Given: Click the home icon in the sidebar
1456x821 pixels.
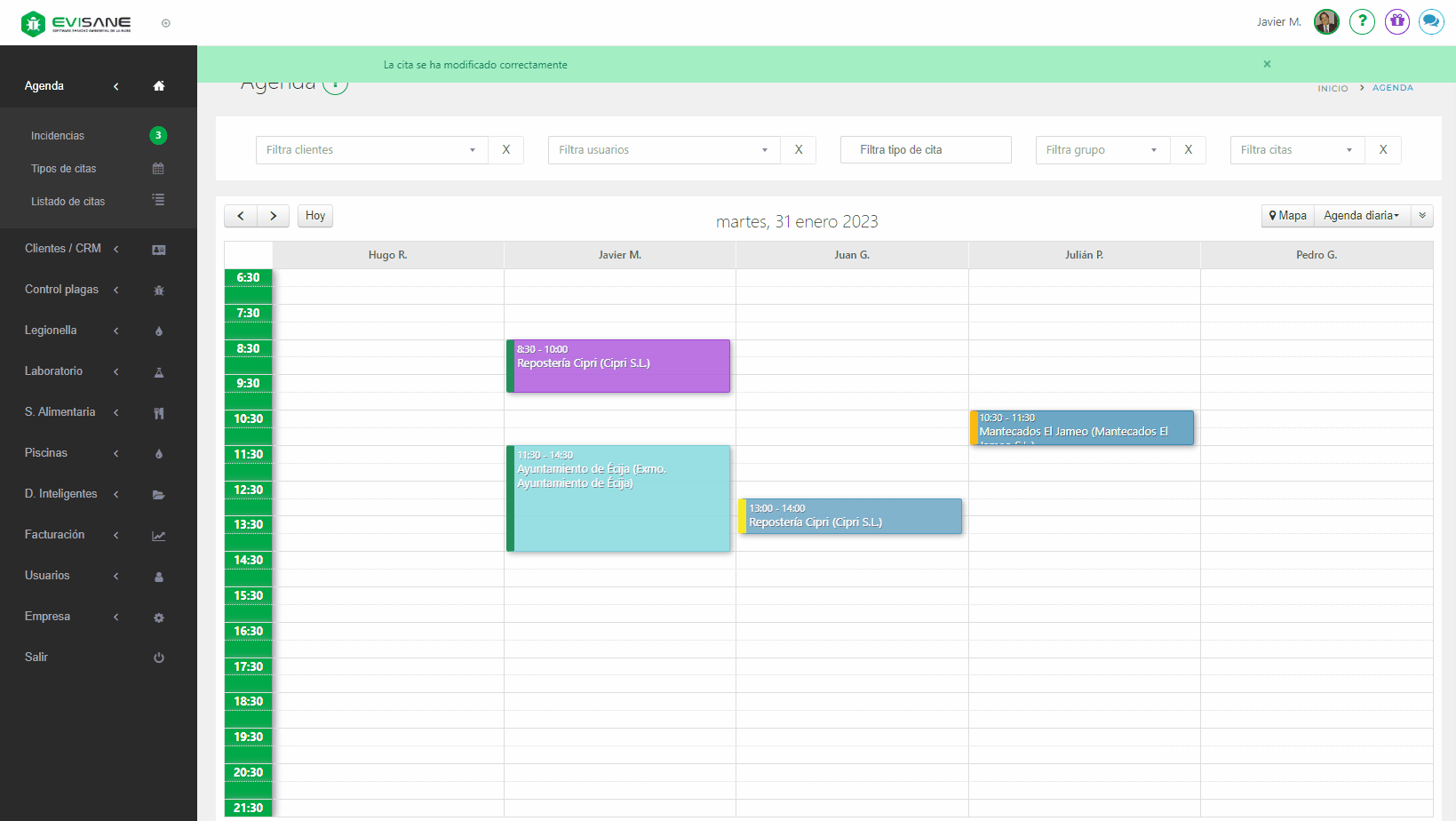Looking at the screenshot, I should 159,86.
